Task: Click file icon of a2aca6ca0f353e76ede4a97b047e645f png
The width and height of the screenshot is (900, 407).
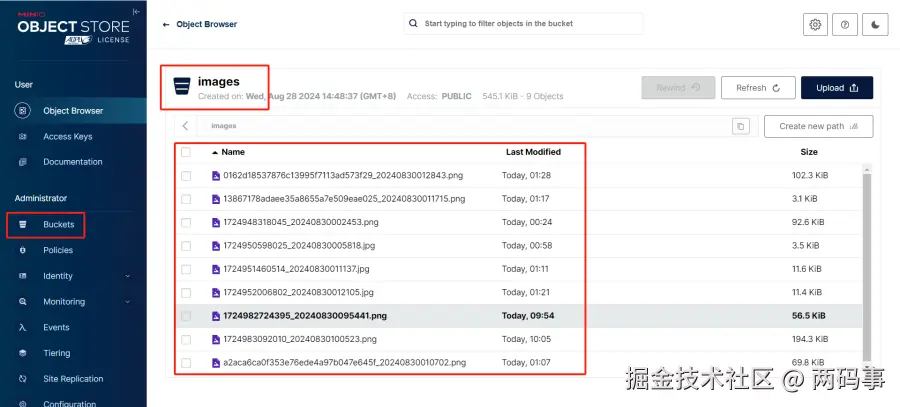Action: (x=216, y=363)
